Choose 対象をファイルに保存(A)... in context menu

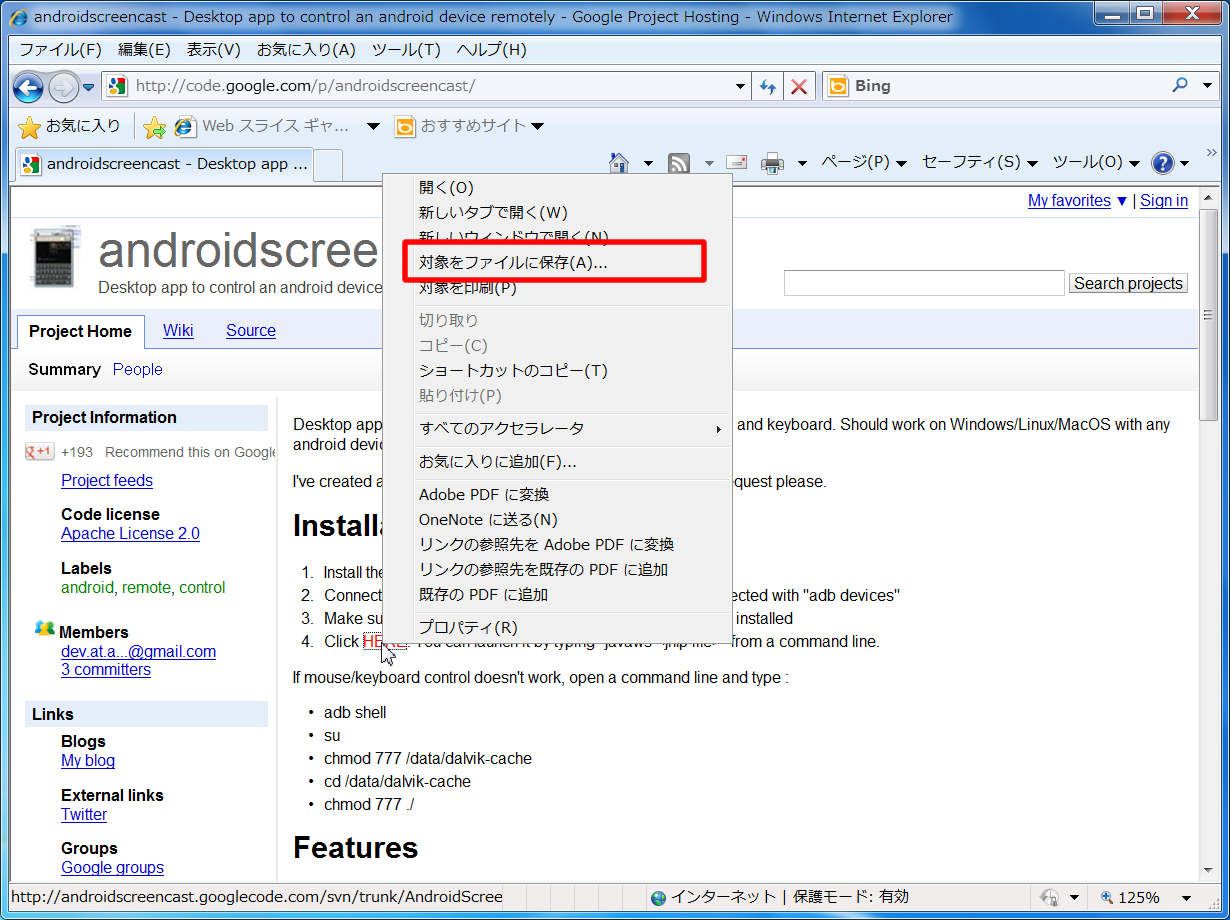click(558, 263)
